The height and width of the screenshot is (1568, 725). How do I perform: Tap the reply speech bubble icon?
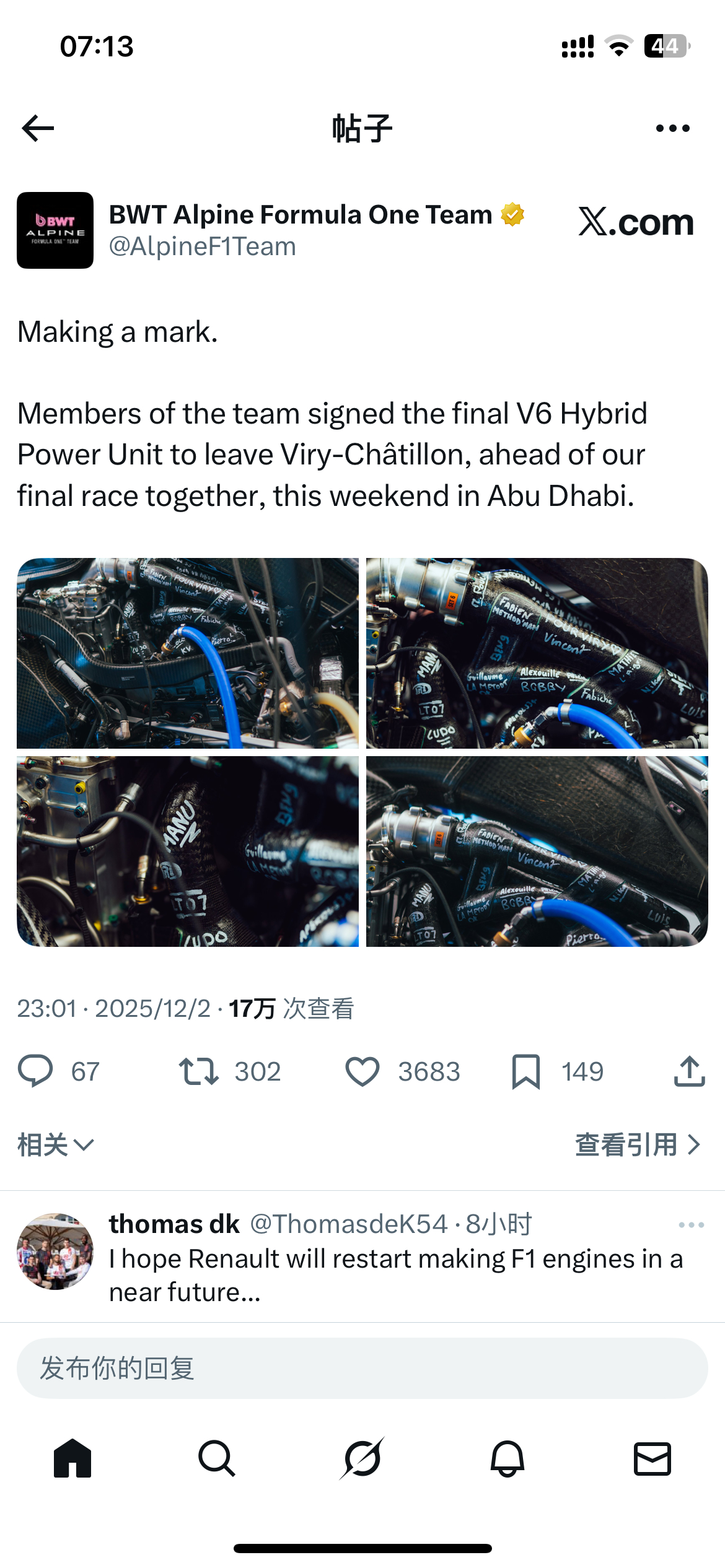[35, 1071]
